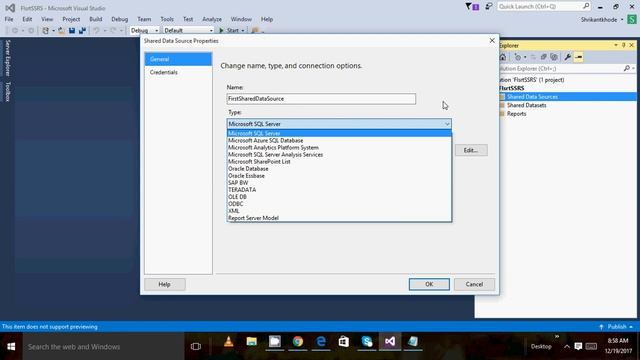640x360 pixels.
Task: Open the Team menu
Action: point(144,19)
